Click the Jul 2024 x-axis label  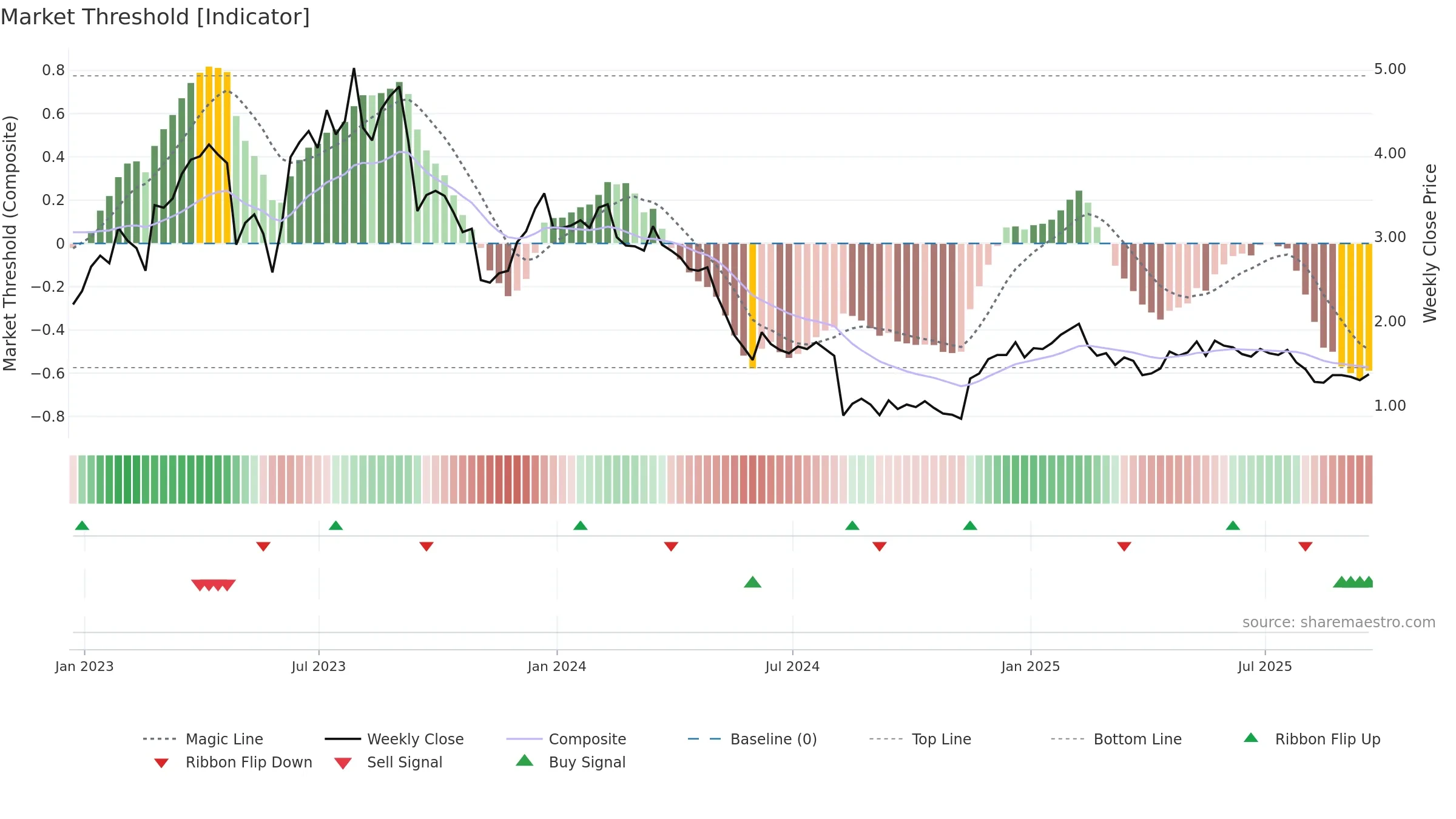(x=792, y=666)
